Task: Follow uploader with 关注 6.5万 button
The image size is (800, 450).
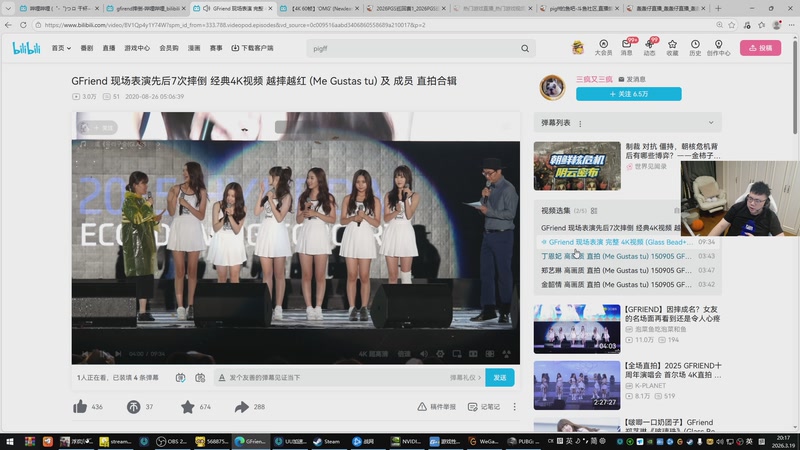Action: point(629,94)
